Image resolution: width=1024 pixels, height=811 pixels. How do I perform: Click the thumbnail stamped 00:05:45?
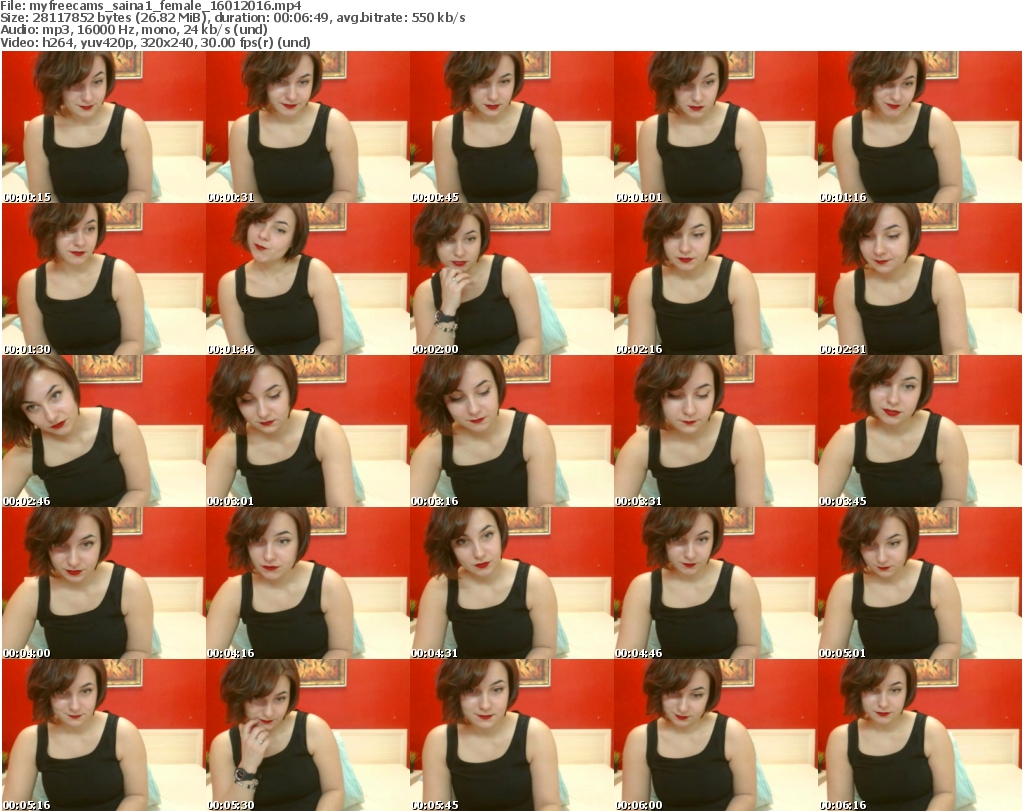(511, 735)
